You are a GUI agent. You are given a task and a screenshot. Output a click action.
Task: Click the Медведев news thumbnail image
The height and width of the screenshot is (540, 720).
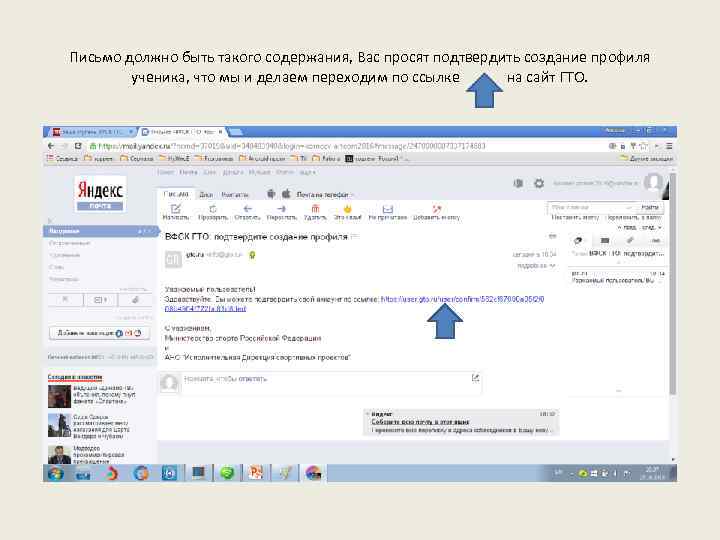coord(59,454)
